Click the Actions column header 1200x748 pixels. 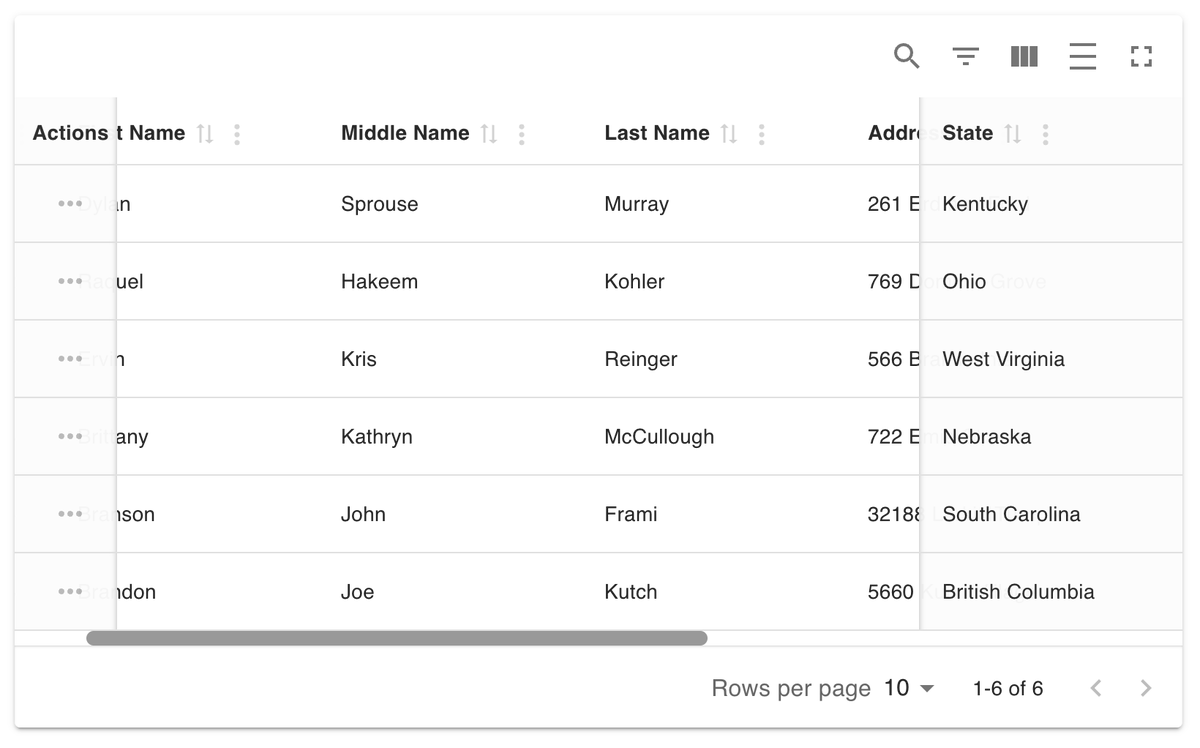70,133
